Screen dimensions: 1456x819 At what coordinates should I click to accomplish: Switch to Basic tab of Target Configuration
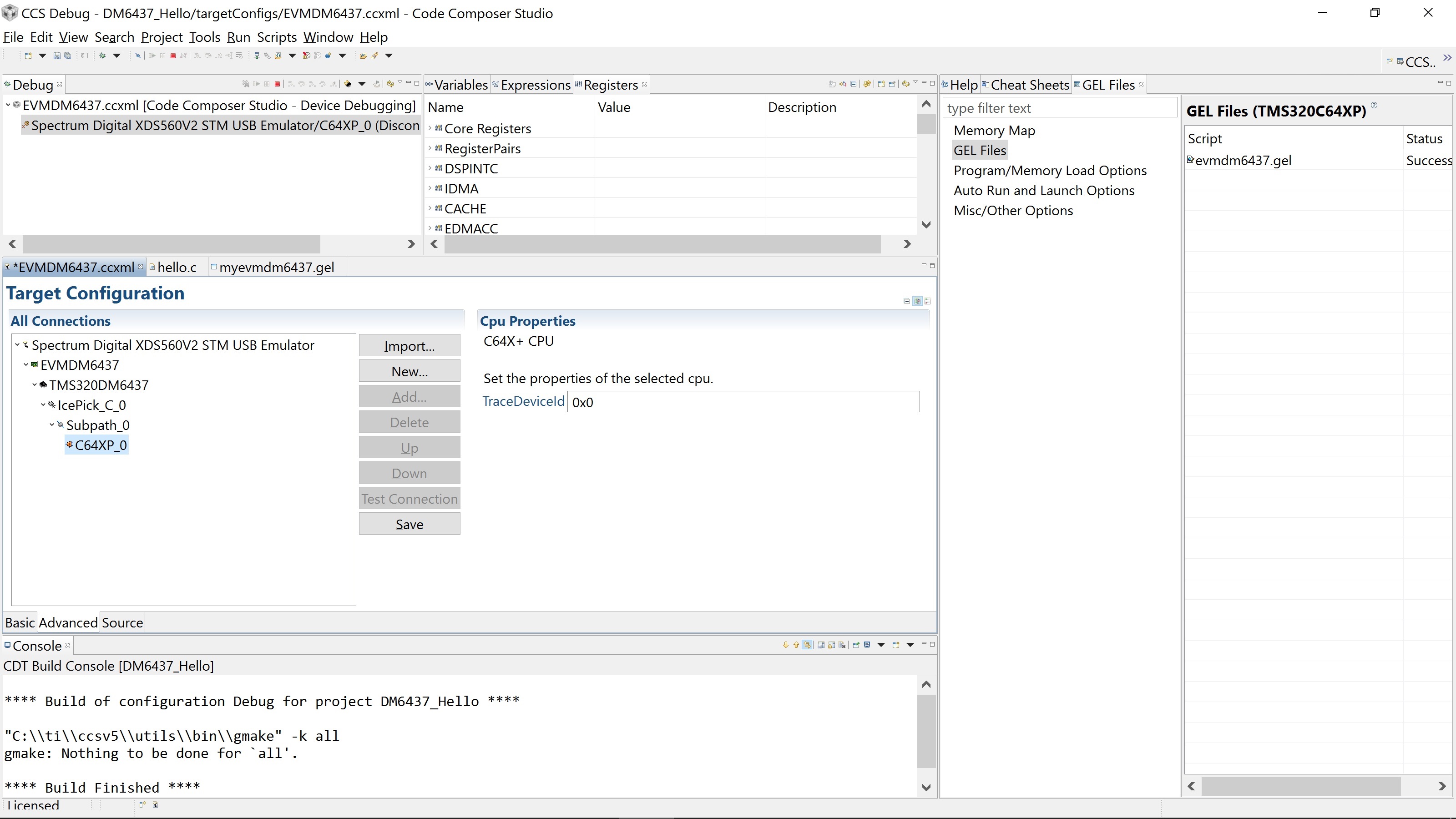click(x=20, y=622)
